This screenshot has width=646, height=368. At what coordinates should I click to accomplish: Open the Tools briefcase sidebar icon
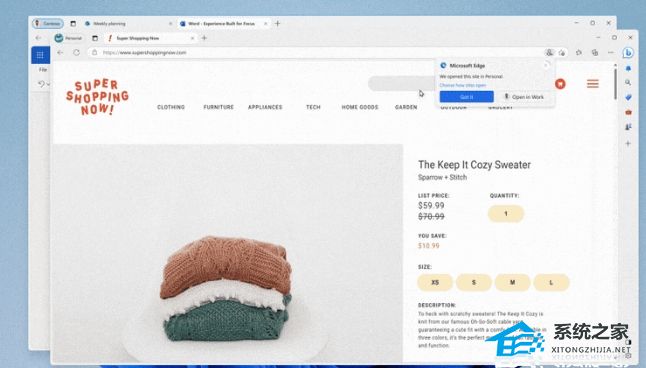point(628,112)
